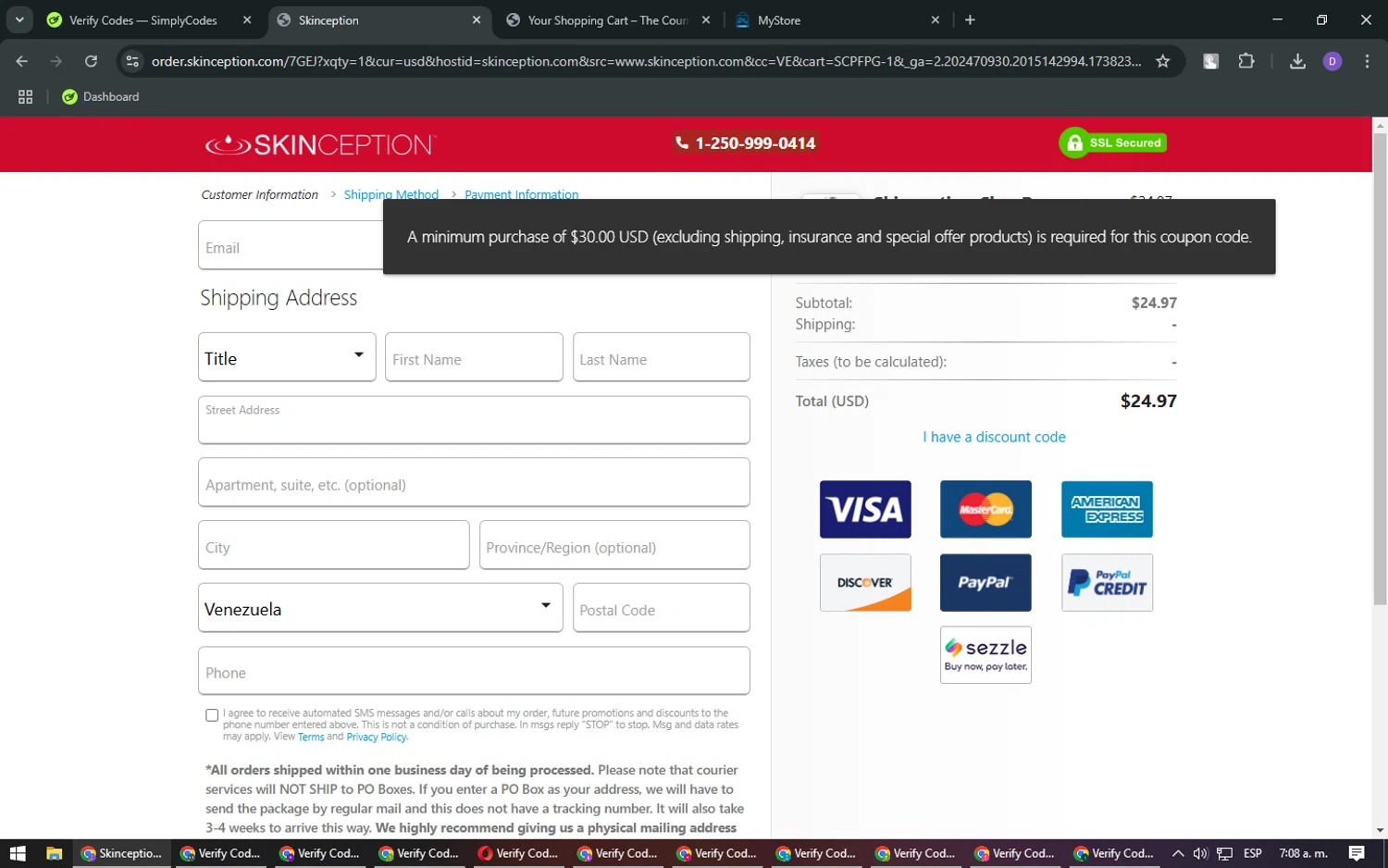1388x868 pixels.
Task: Switch to MyStore tab
Action: [x=837, y=20]
